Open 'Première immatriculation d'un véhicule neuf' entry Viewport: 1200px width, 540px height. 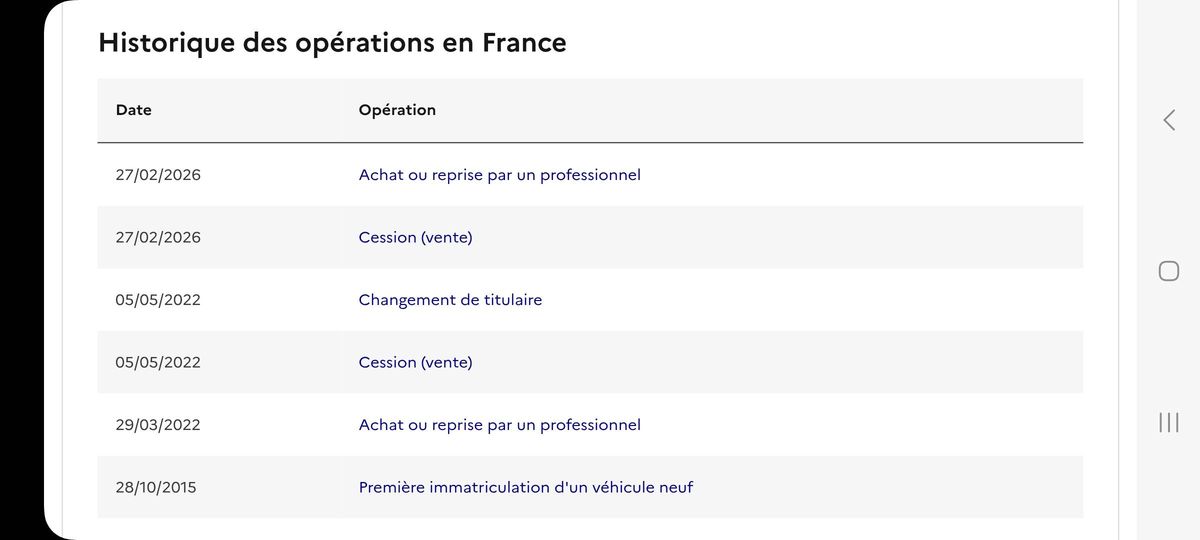[525, 488]
